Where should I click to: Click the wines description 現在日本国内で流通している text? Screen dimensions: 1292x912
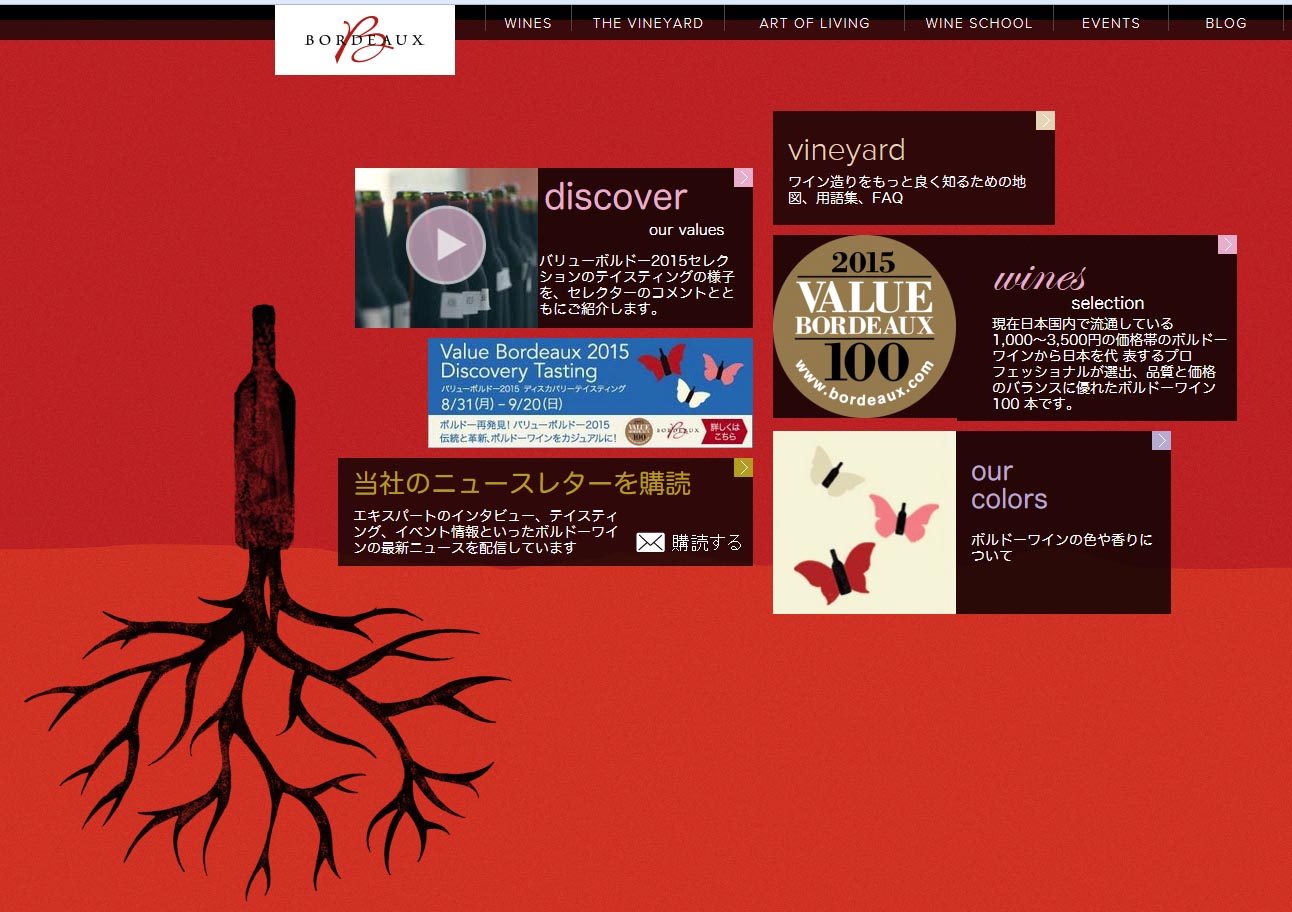(1109, 364)
